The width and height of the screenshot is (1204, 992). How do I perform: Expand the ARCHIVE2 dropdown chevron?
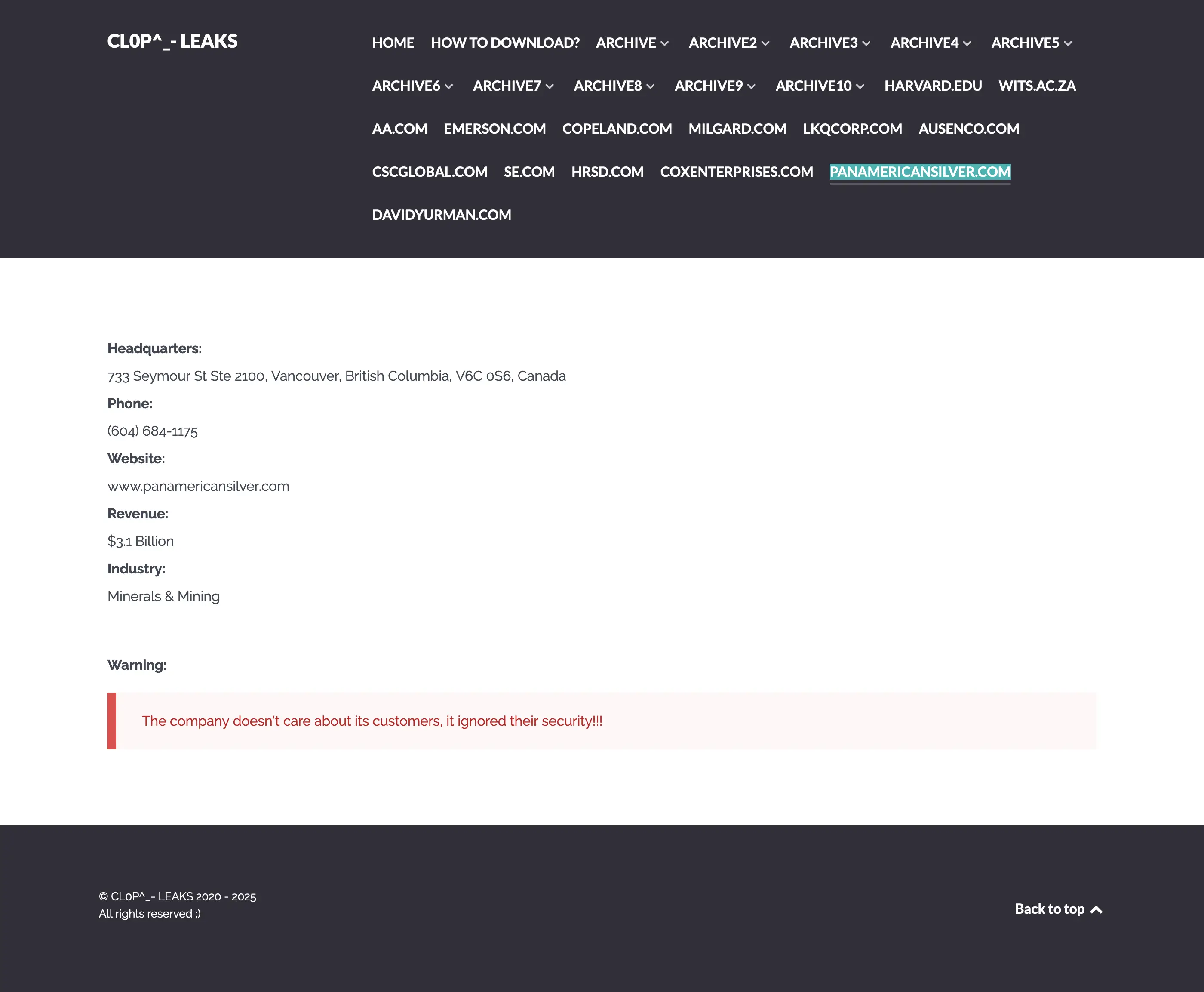pos(765,43)
